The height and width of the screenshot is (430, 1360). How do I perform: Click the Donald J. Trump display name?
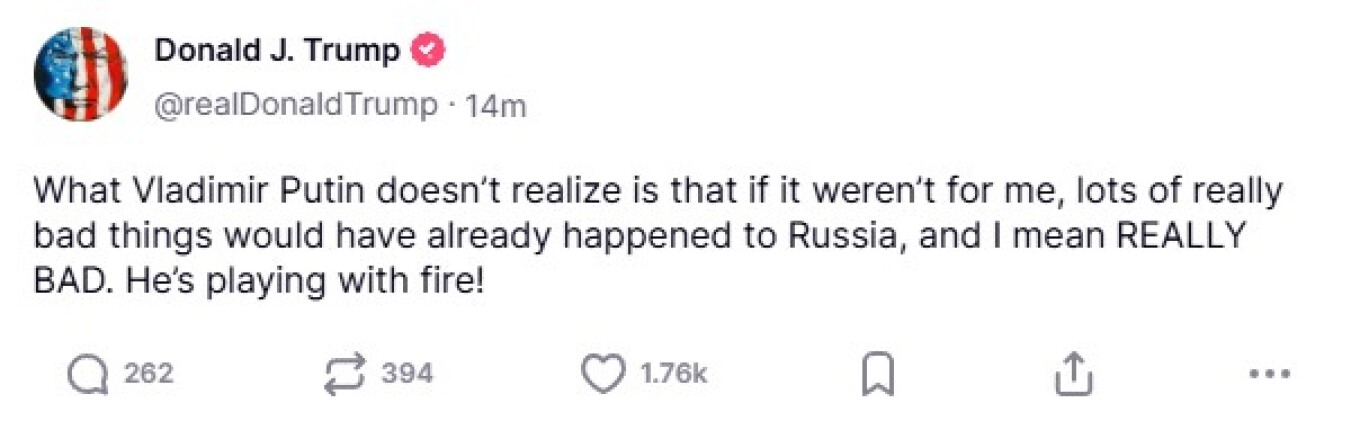tap(277, 51)
